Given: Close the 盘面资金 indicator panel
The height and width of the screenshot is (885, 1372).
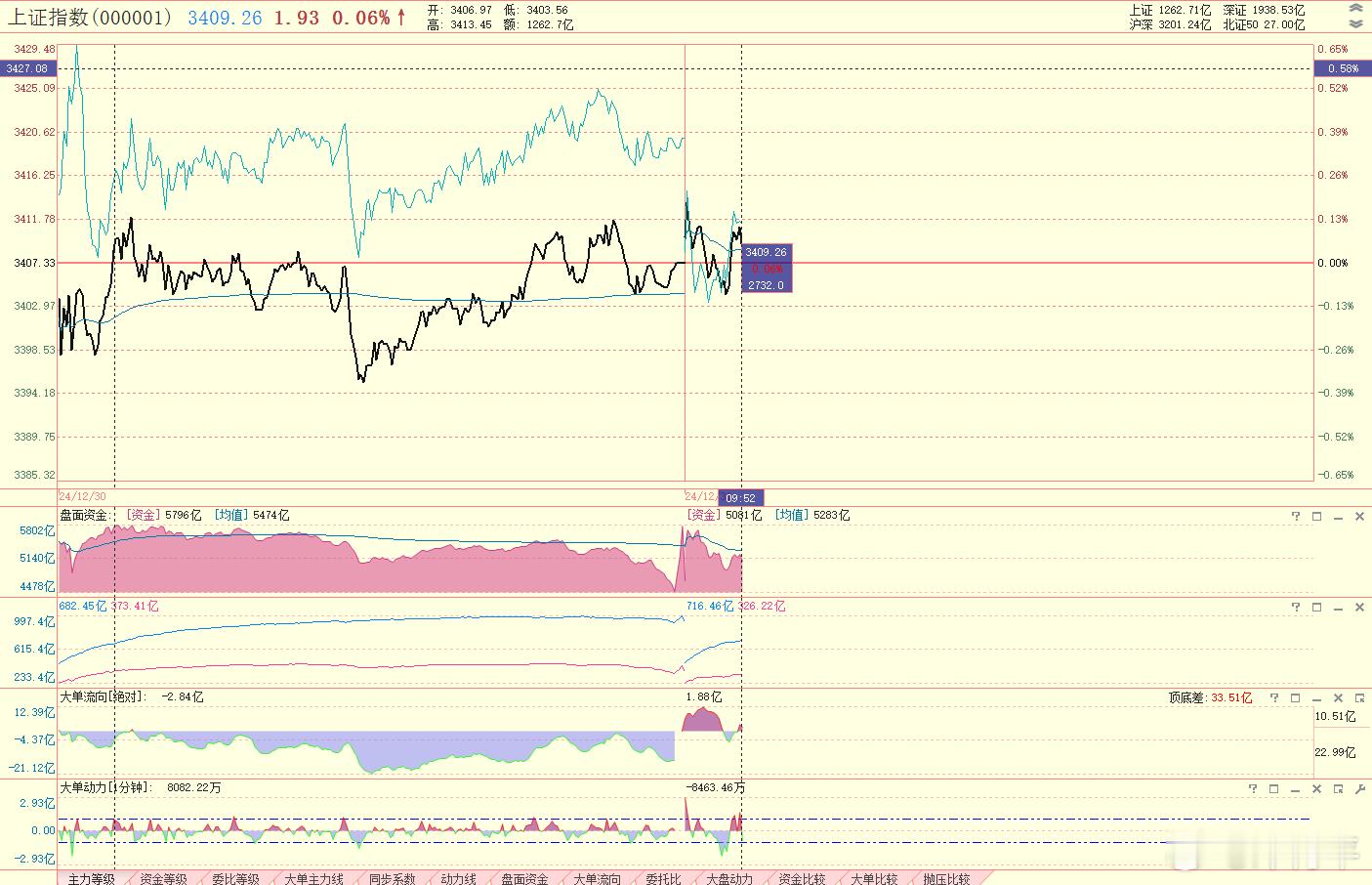Looking at the screenshot, I should tap(1359, 516).
